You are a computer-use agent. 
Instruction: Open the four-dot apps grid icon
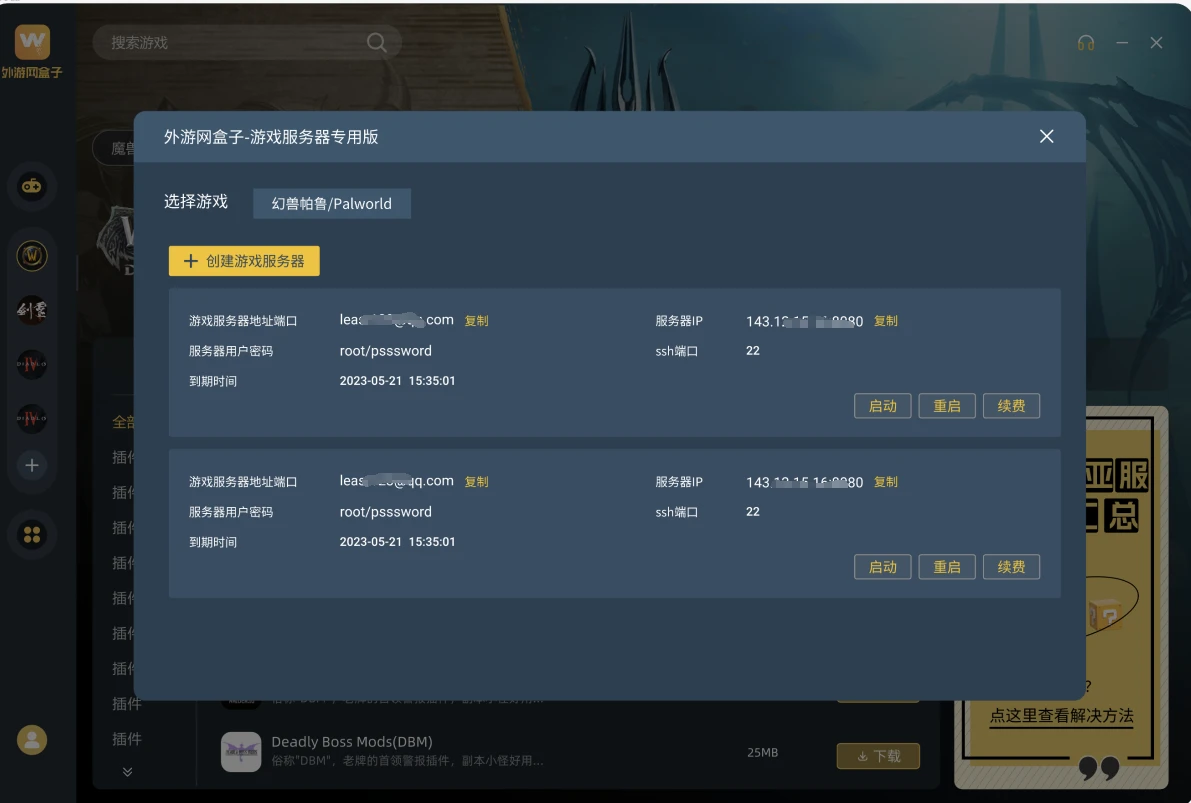32,535
